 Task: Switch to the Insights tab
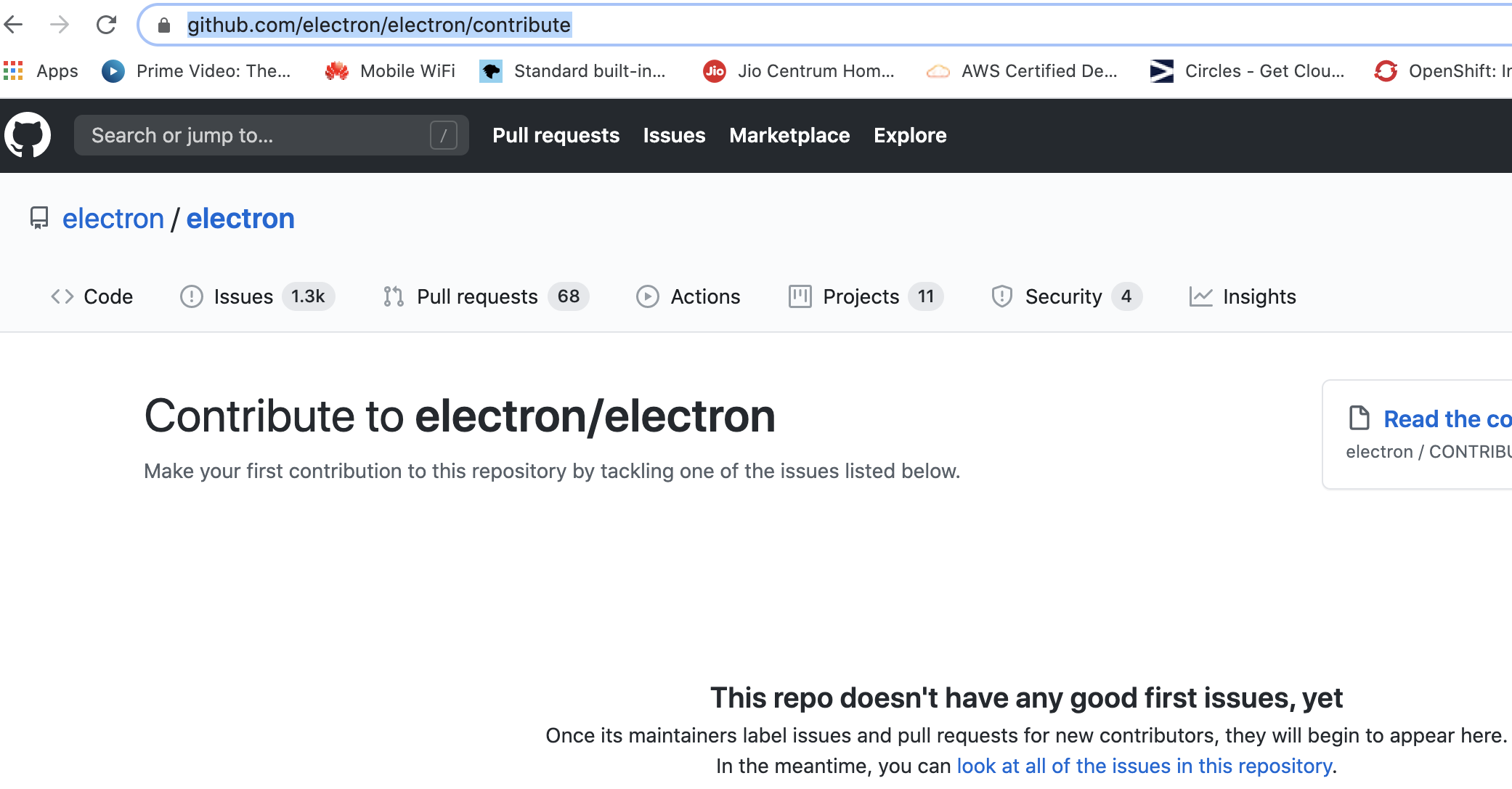(x=1259, y=296)
